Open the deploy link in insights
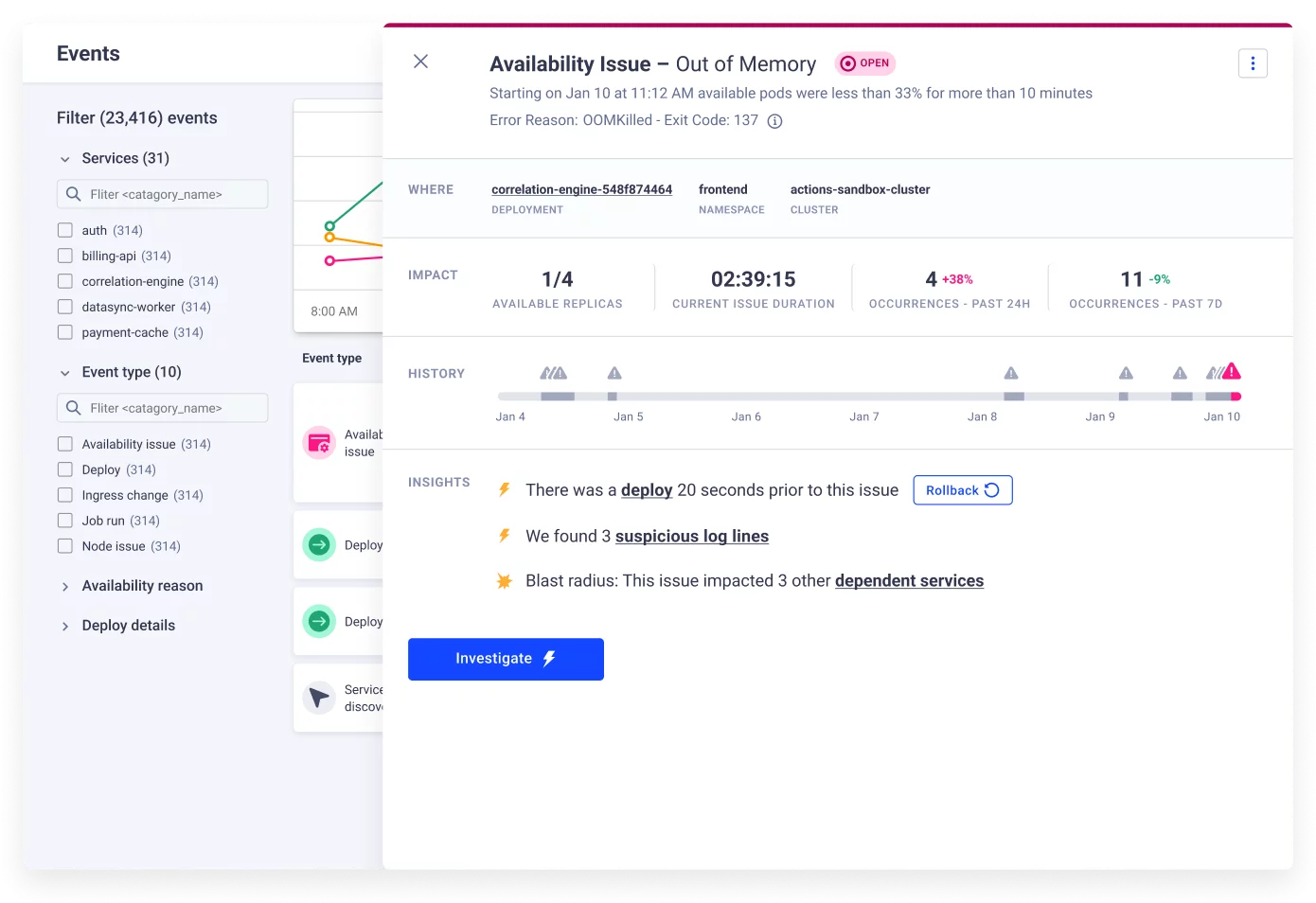The image size is (1316, 903). 647,490
